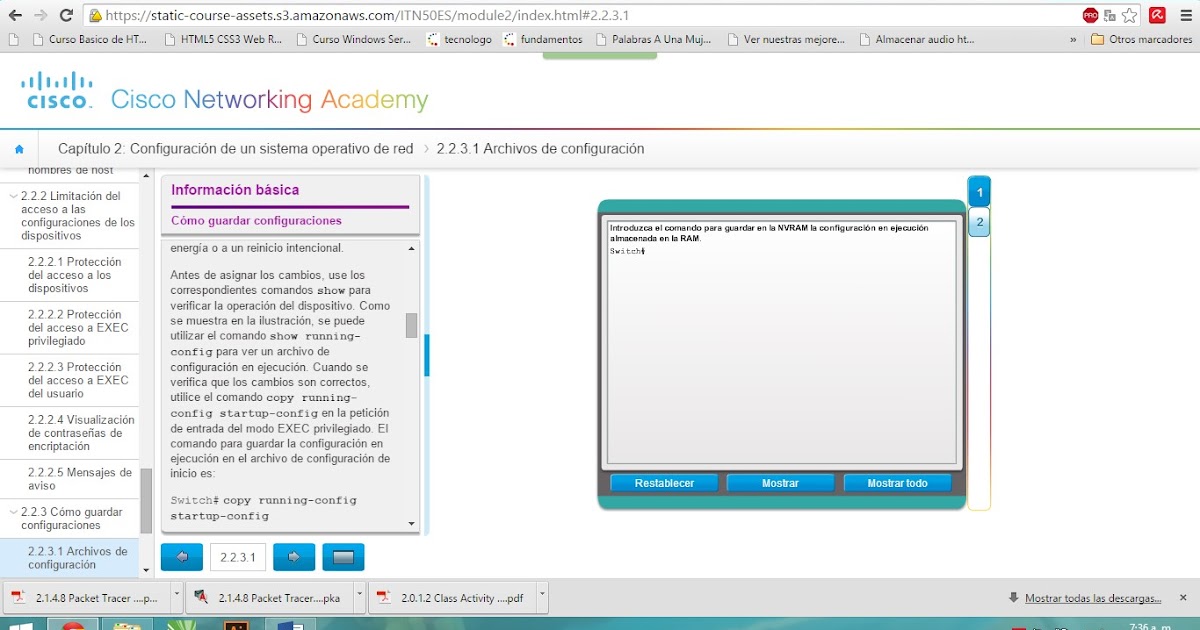Screen dimensions: 1200x630
Task: Click Mostrar todo to reveal all answers
Action: 897,483
